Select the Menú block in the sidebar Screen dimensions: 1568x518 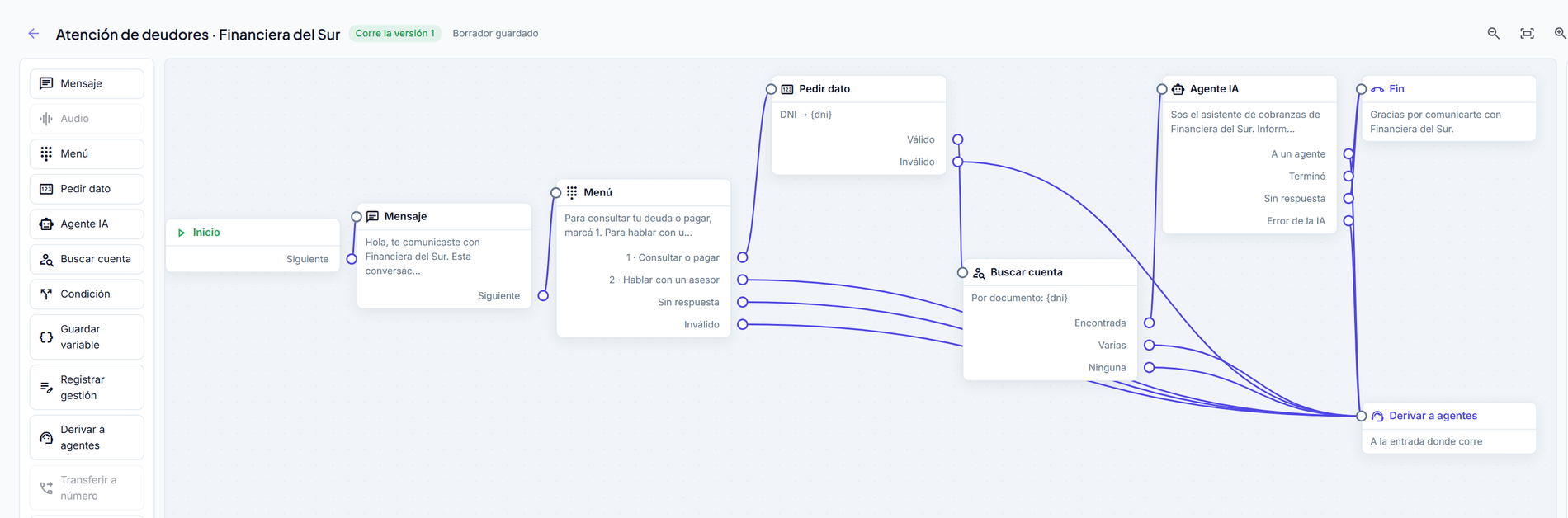(87, 153)
